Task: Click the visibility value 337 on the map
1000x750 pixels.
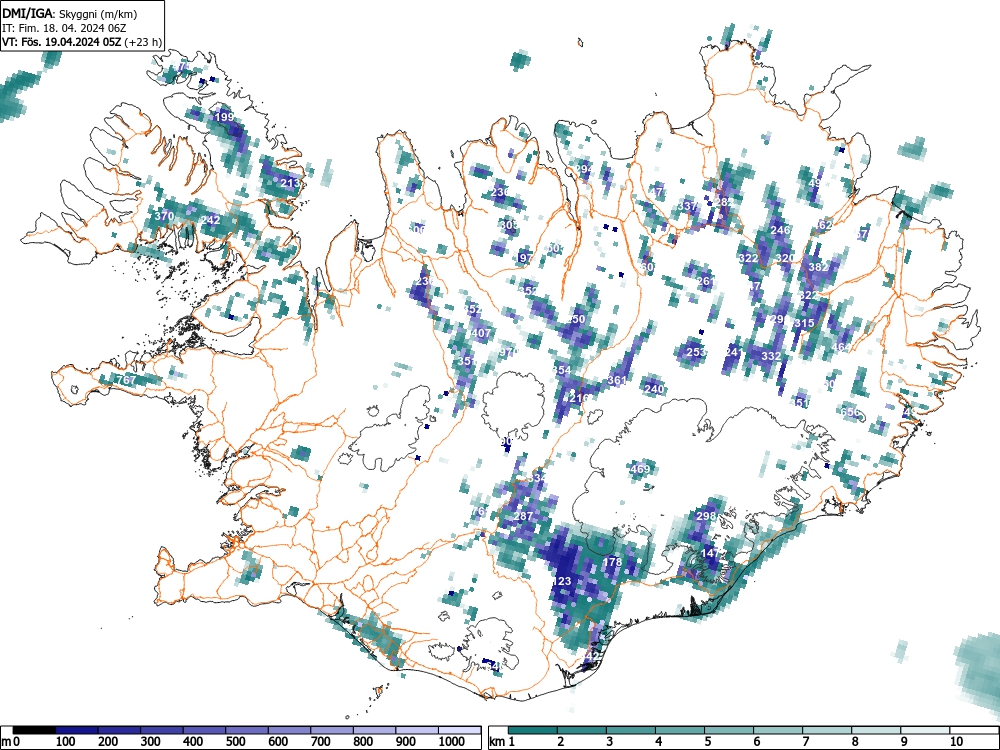Action: coord(688,206)
